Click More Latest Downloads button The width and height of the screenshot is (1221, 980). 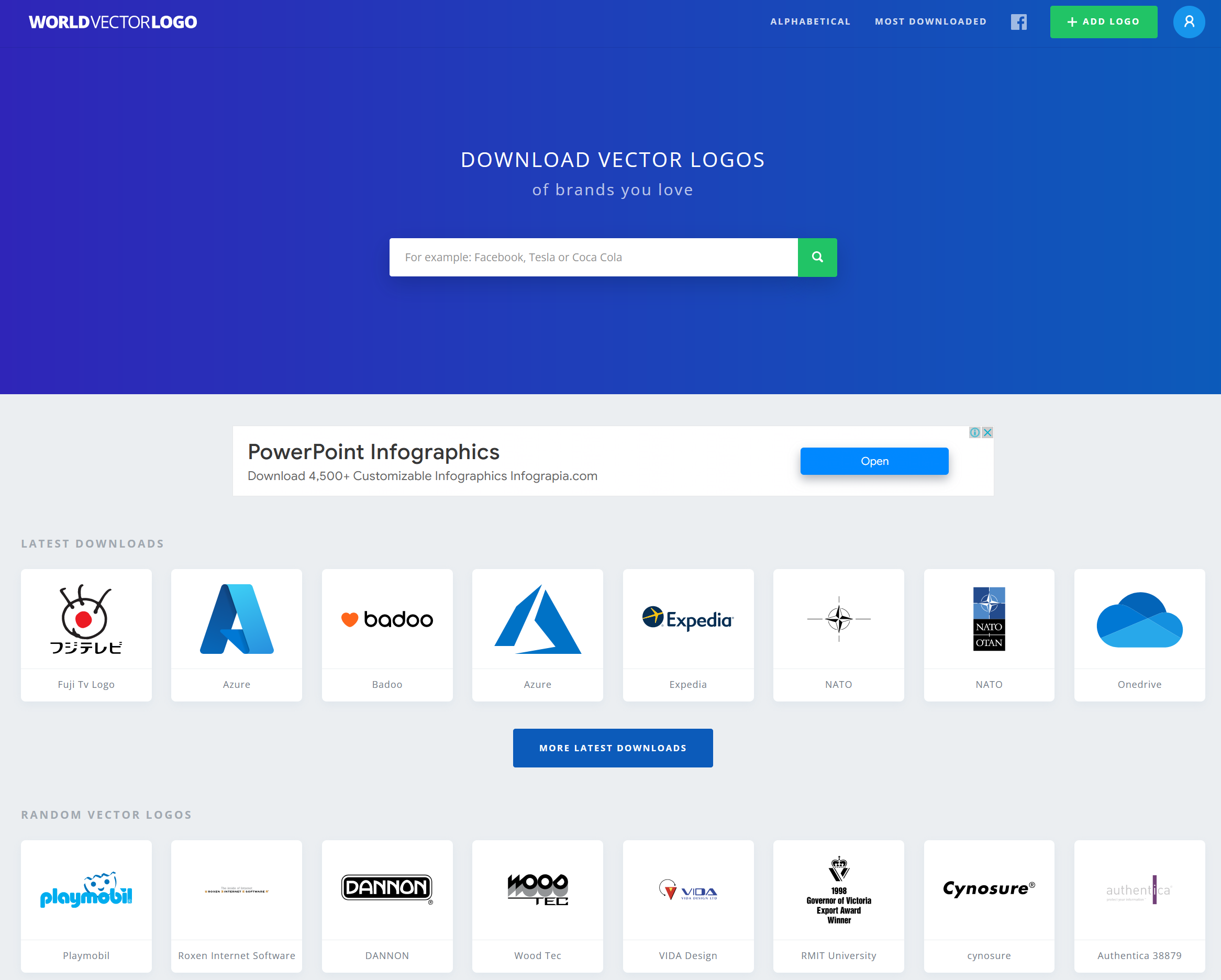click(x=612, y=748)
